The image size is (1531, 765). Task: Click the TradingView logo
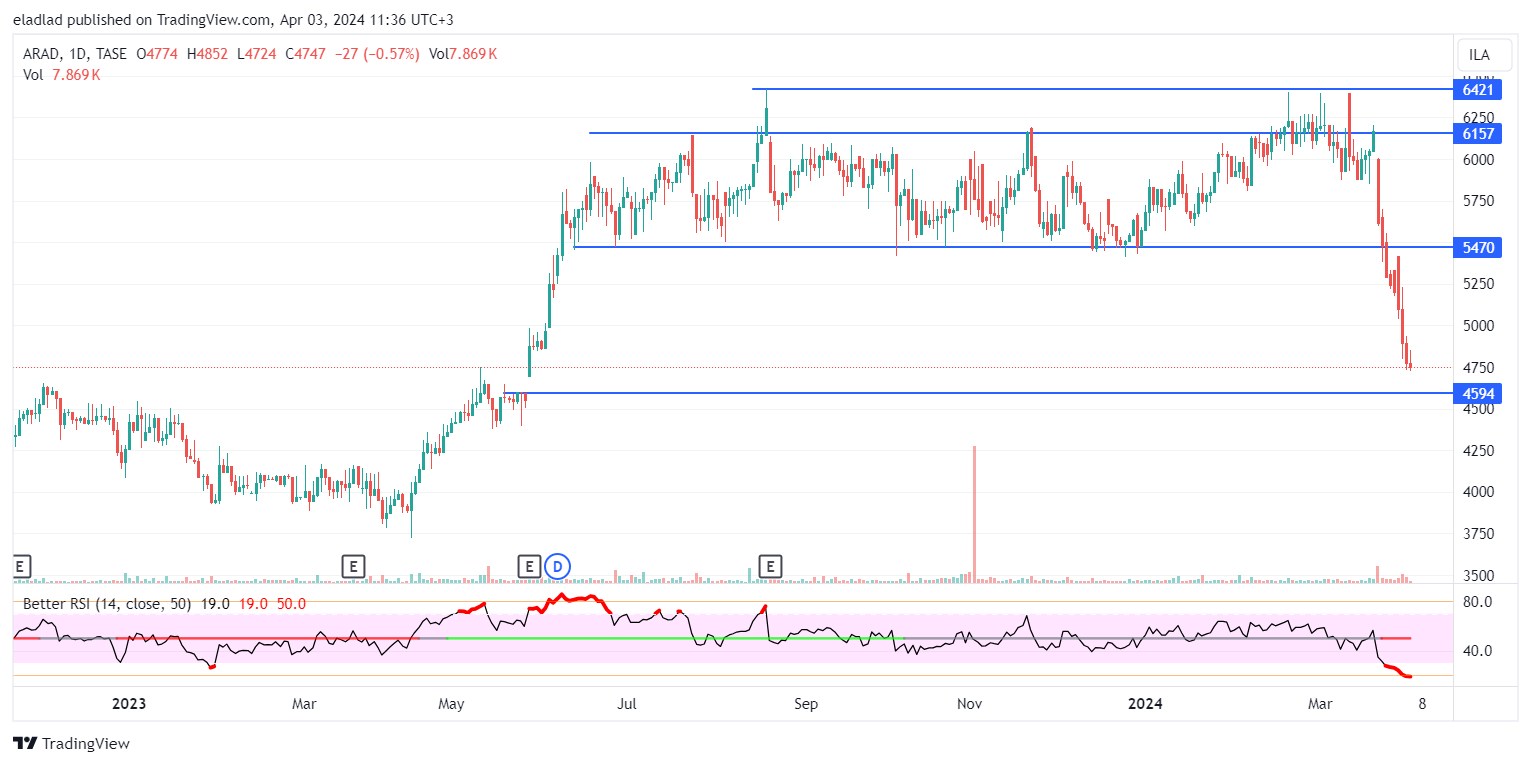click(71, 744)
